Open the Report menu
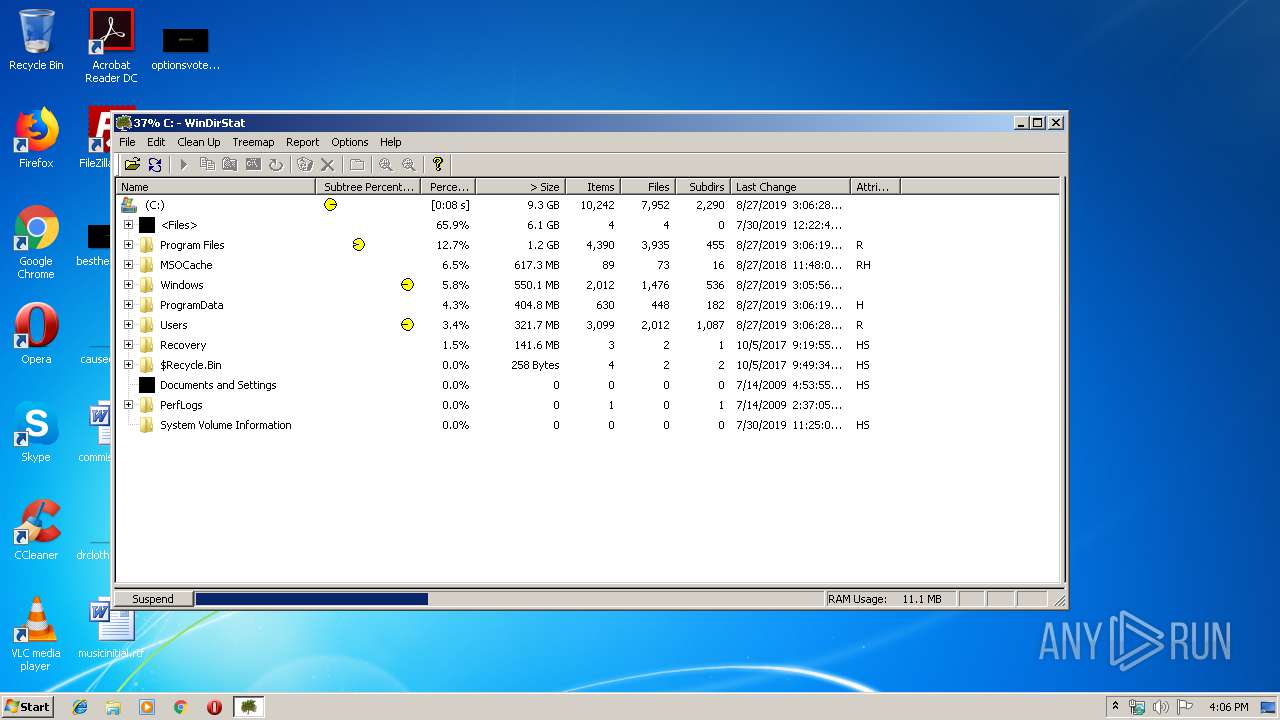1280x720 pixels. (x=302, y=142)
